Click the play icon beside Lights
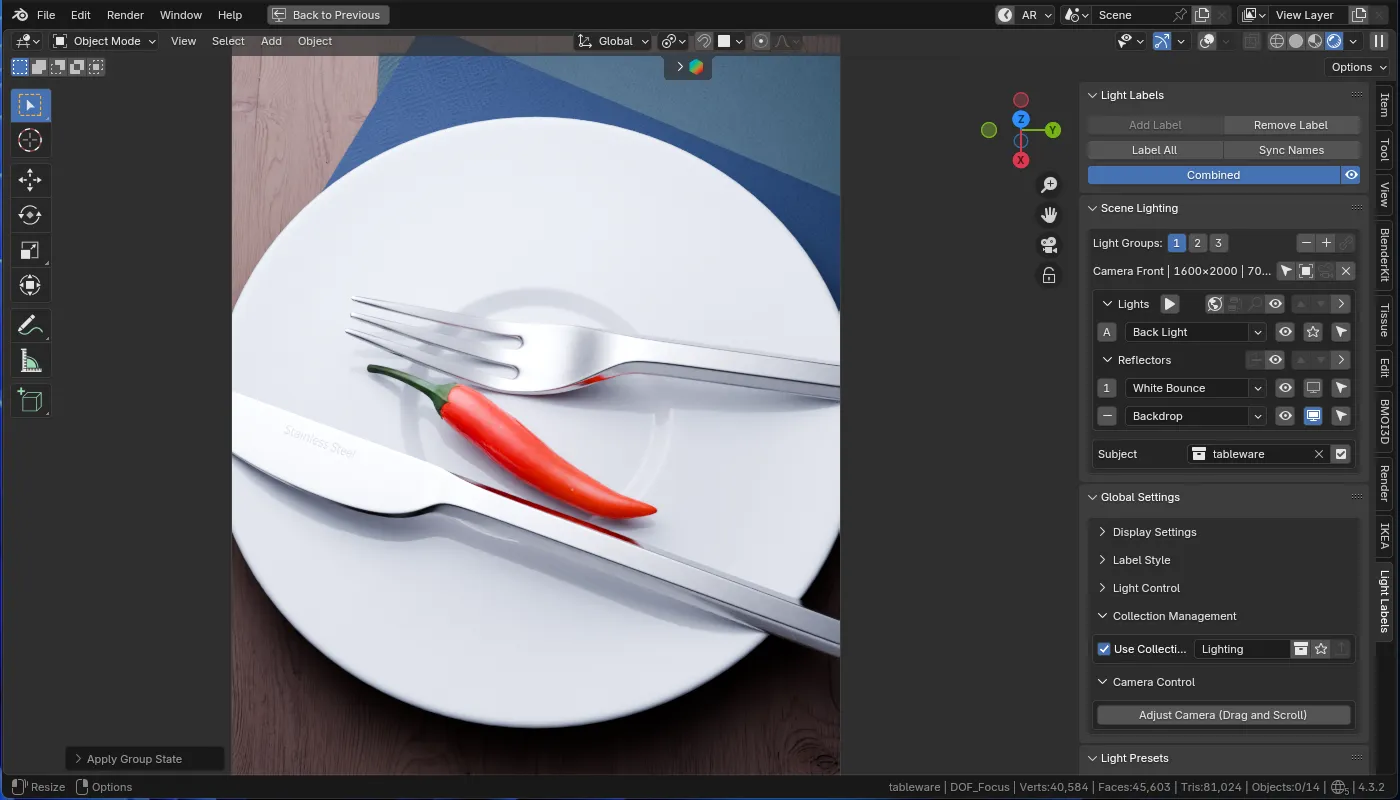Image resolution: width=1400 pixels, height=800 pixels. [x=1169, y=304]
